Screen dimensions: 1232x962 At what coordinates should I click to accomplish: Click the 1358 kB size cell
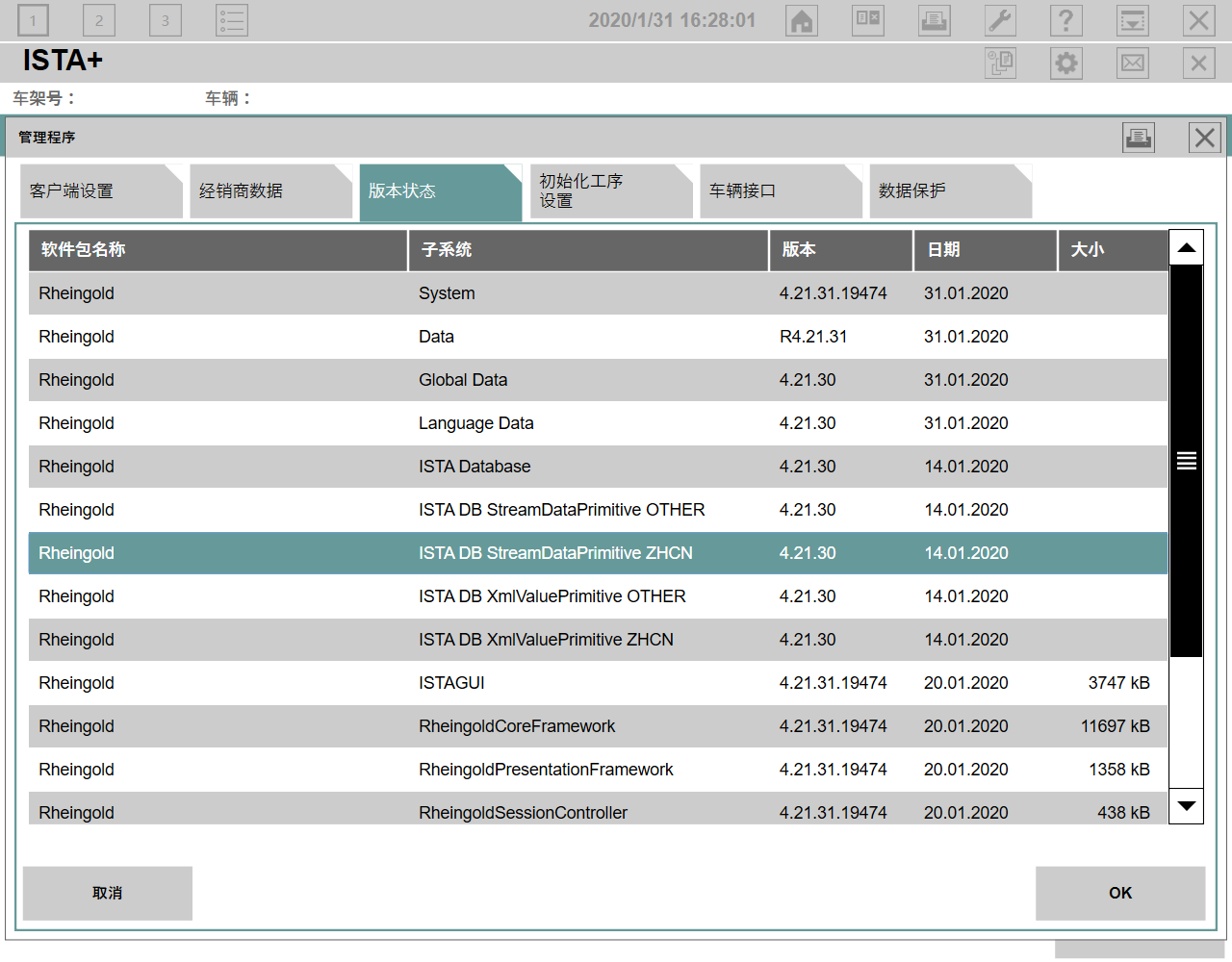[1119, 770]
